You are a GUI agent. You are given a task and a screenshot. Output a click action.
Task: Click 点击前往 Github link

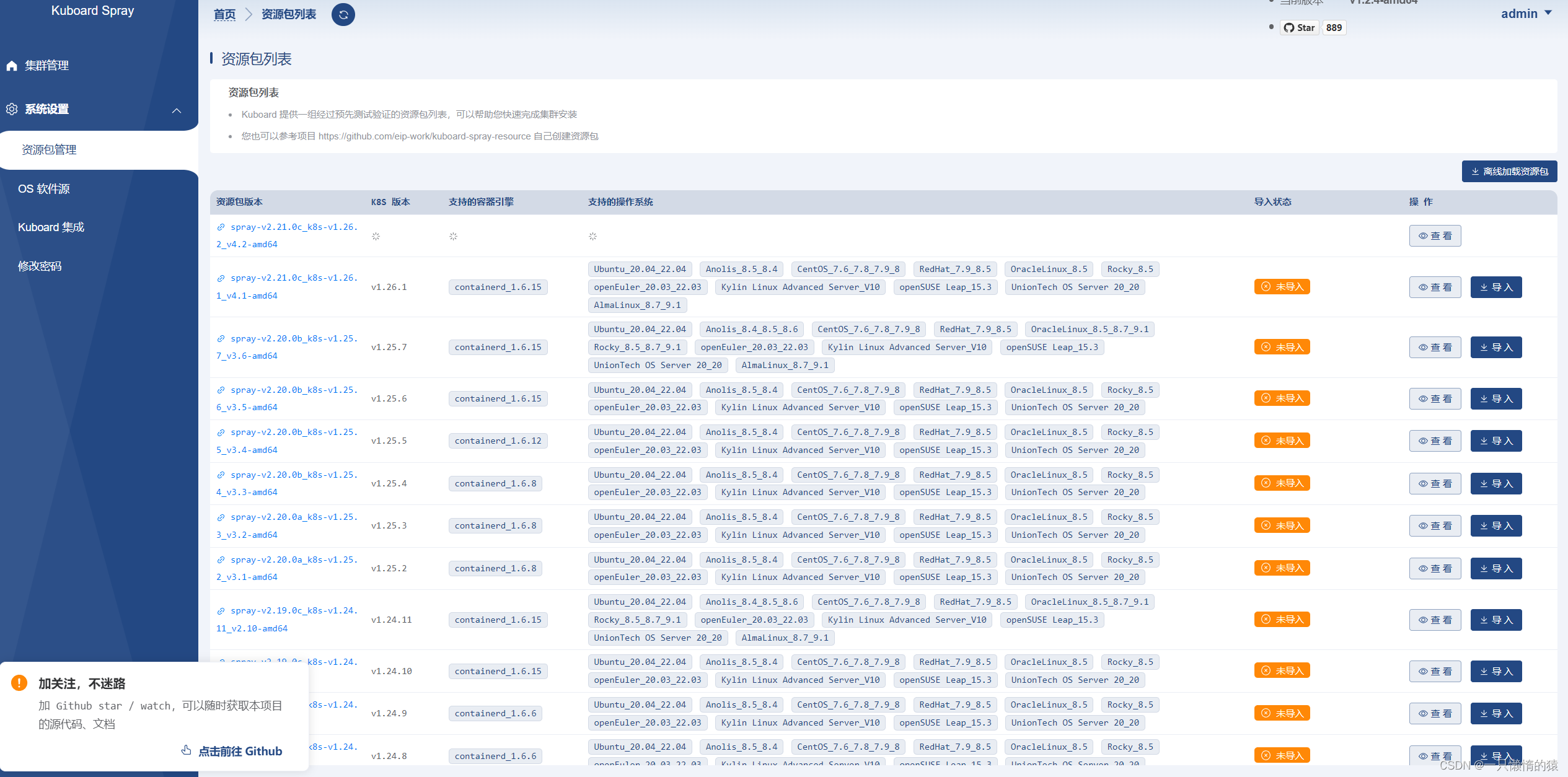239,751
